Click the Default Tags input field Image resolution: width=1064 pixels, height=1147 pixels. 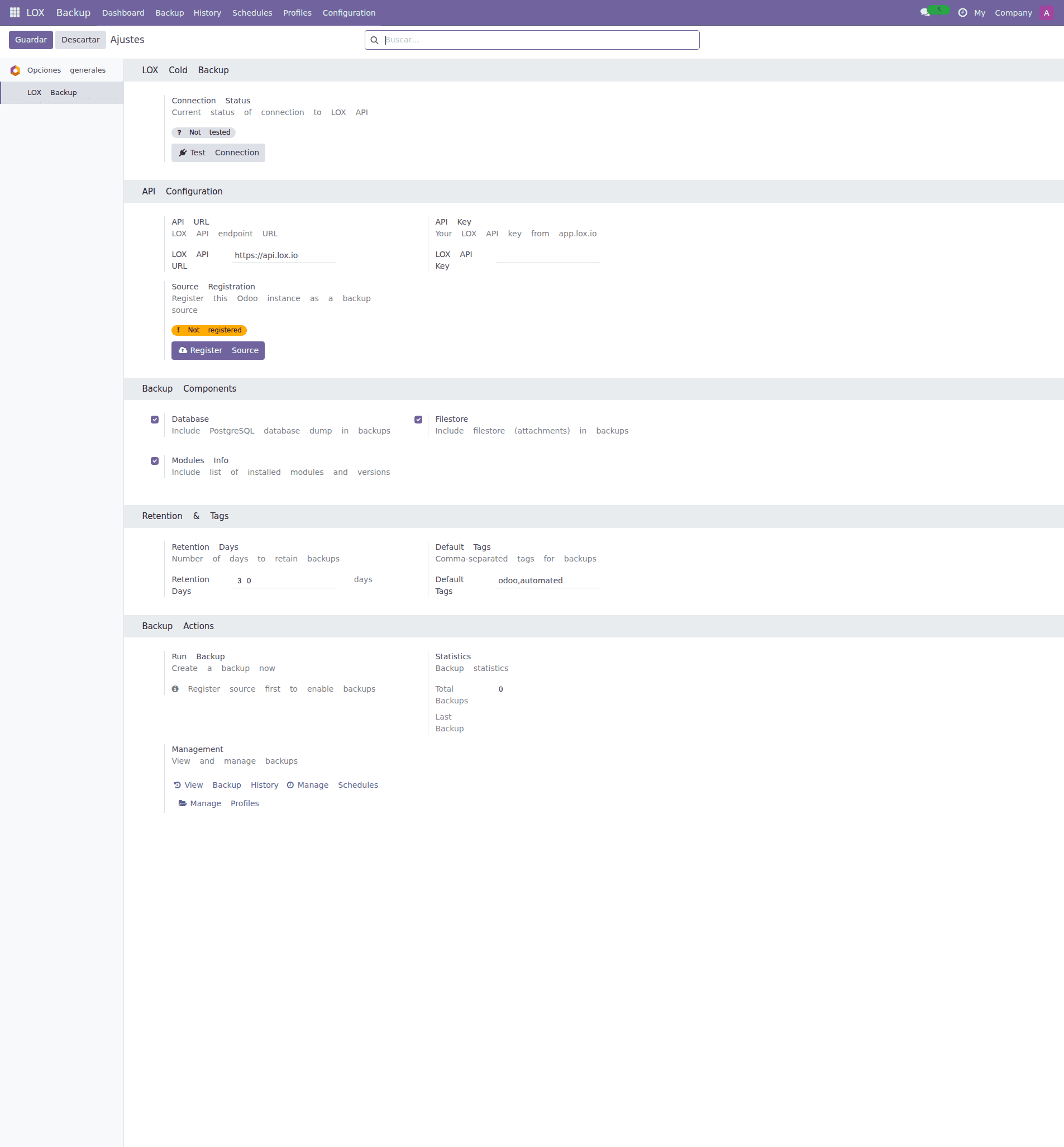pyautogui.click(x=546, y=580)
